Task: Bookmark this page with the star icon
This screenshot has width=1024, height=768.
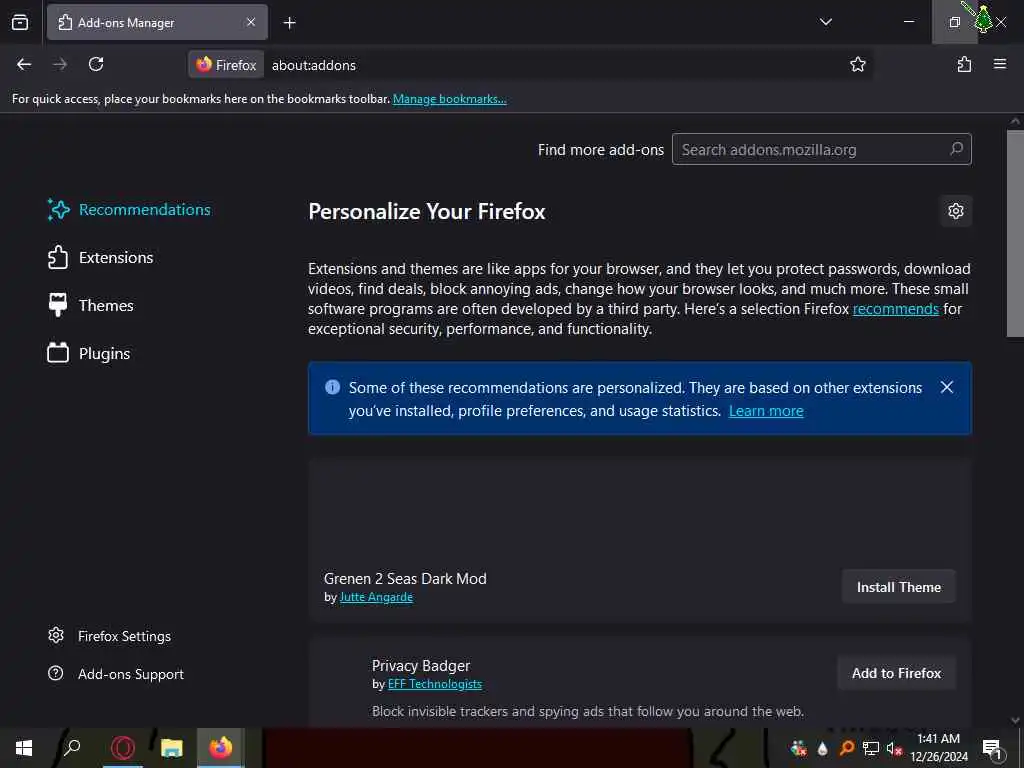Action: click(x=857, y=64)
